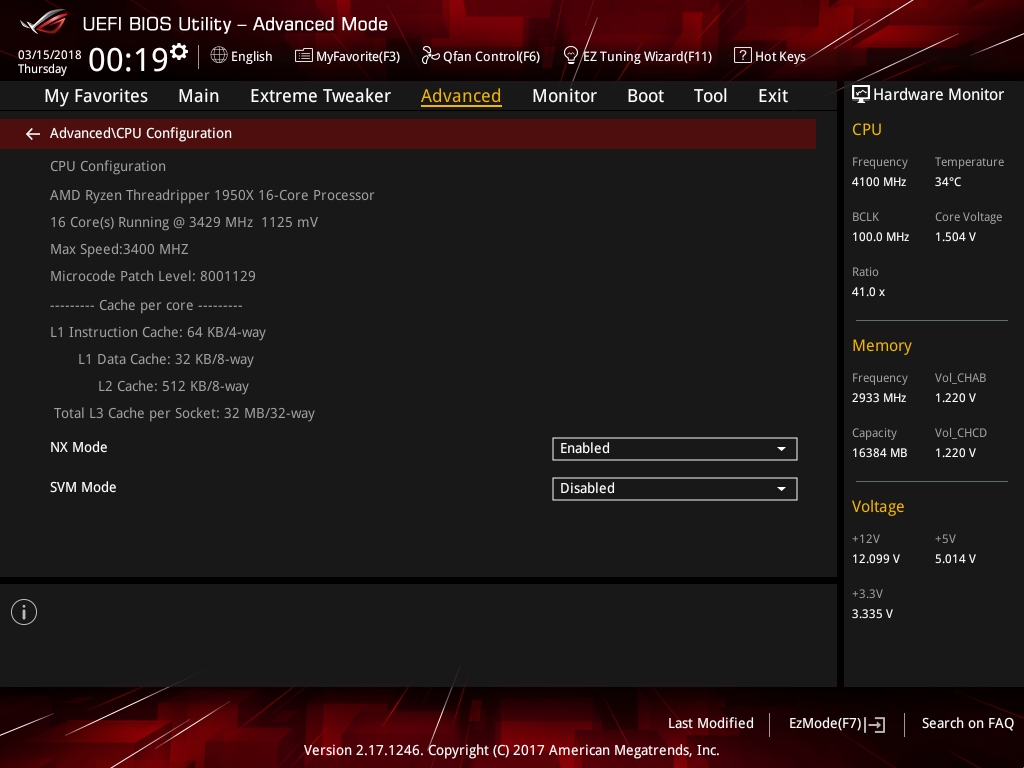Select the NX Mode label
This screenshot has height=768, width=1024.
[78, 447]
